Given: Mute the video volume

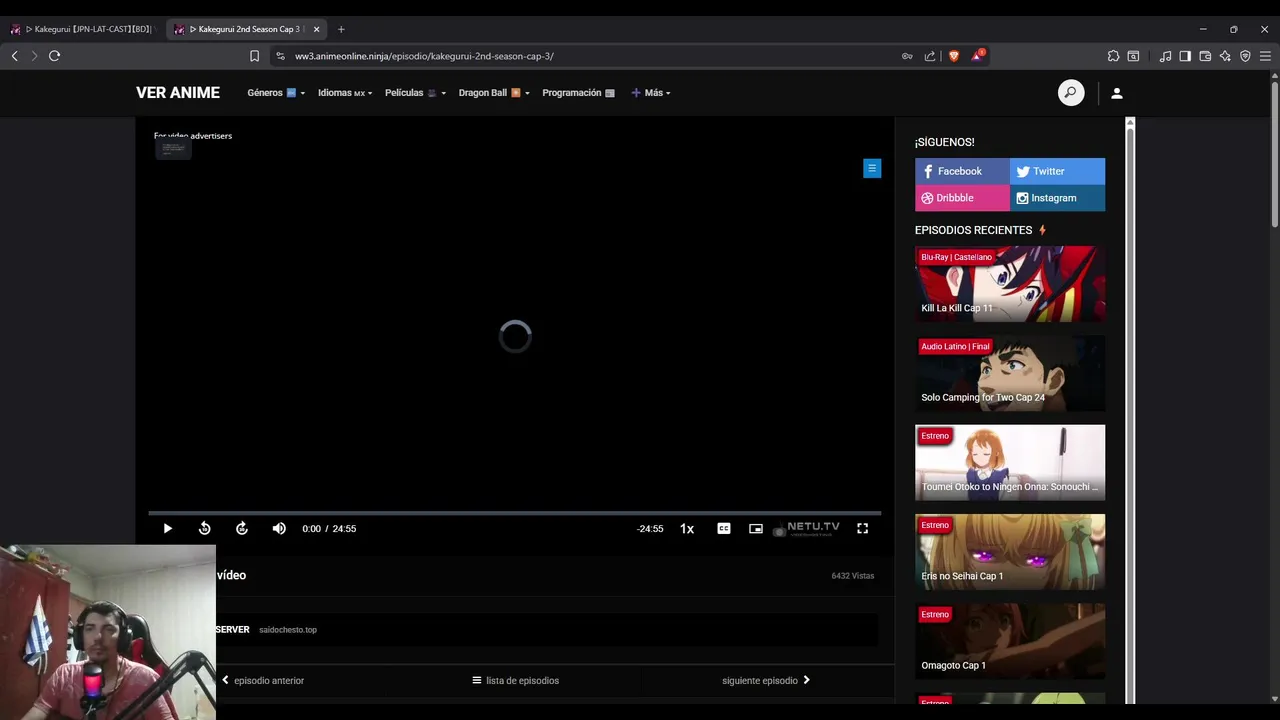Looking at the screenshot, I should (x=279, y=528).
